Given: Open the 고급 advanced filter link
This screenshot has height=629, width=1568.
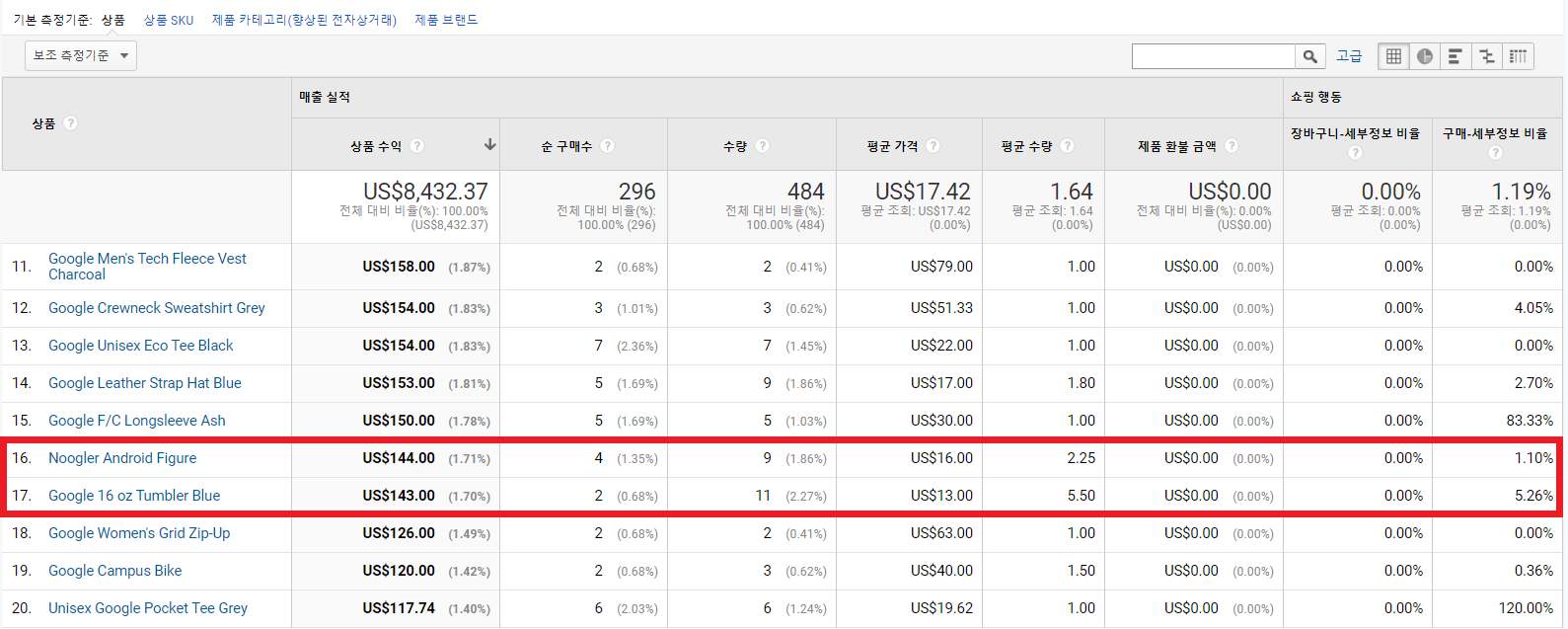Looking at the screenshot, I should [x=1349, y=56].
